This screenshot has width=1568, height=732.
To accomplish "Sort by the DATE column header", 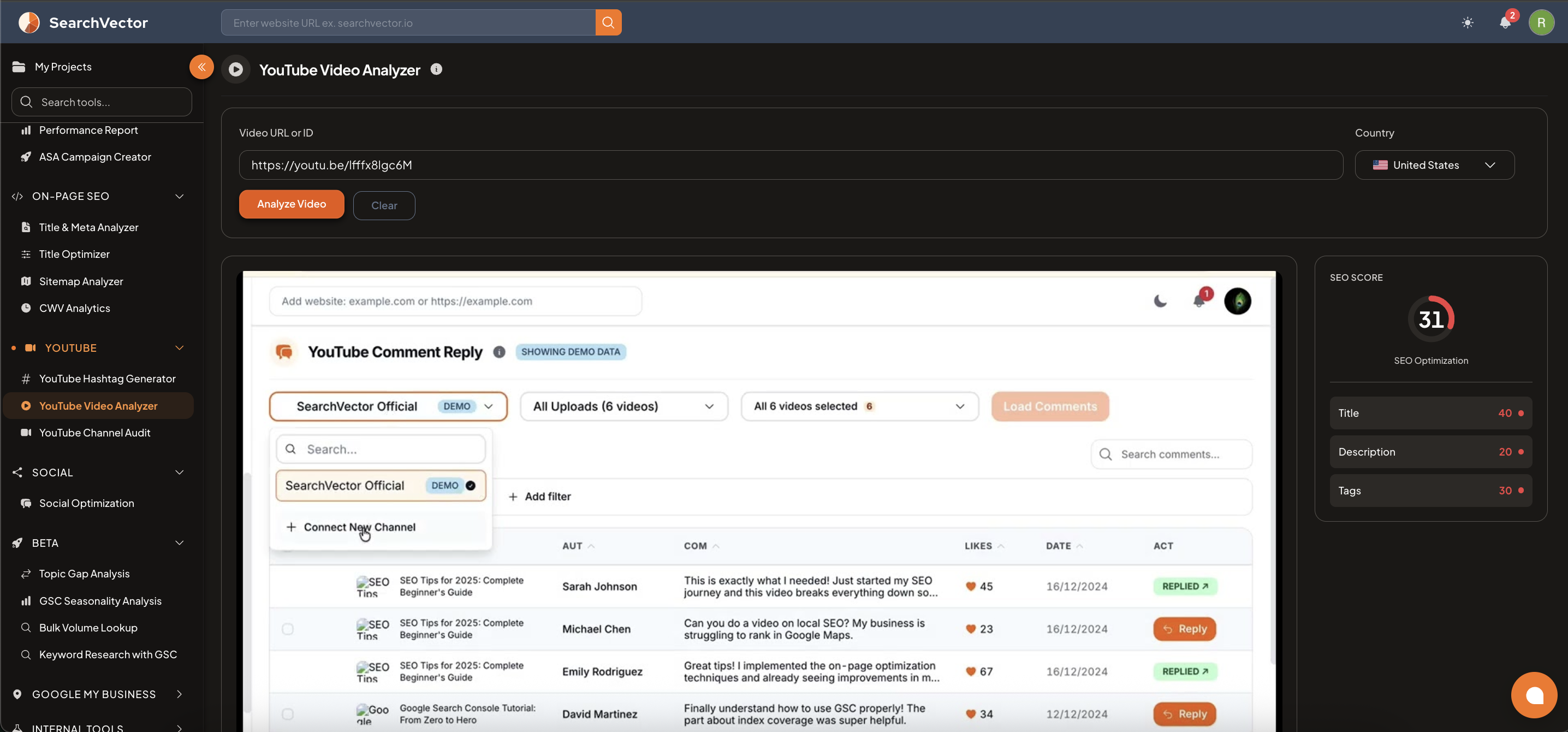I will coord(1064,546).
